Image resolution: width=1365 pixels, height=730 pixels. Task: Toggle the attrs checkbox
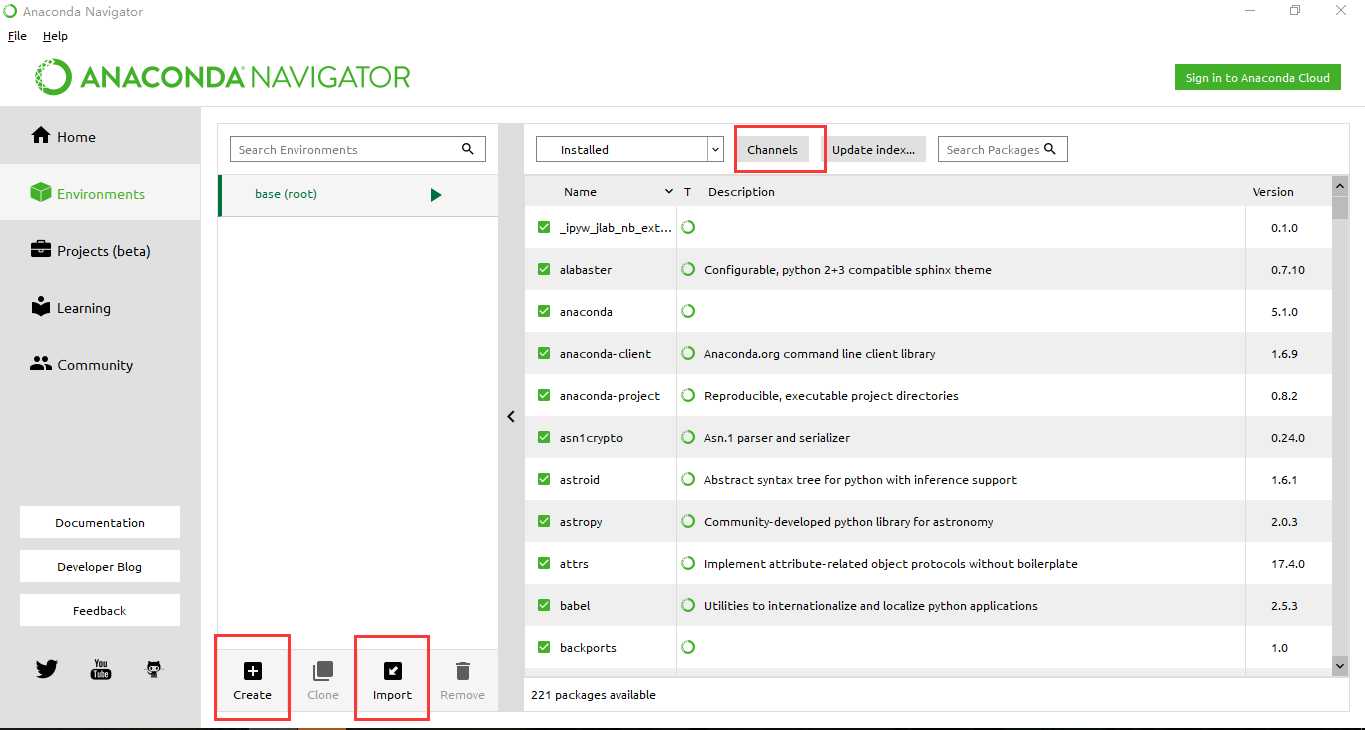(544, 563)
